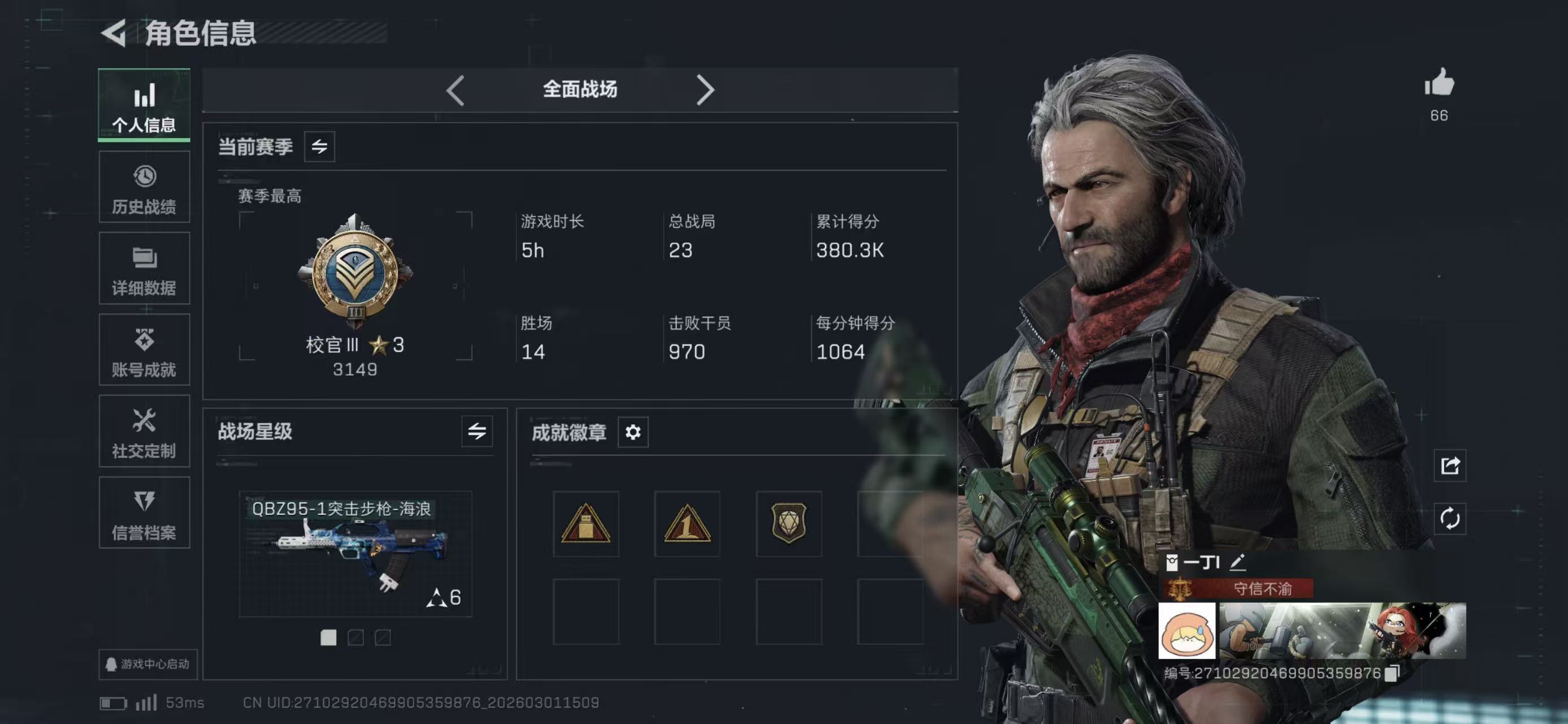
Task: Open the 信誉档案 credit record tab
Action: 144,512
